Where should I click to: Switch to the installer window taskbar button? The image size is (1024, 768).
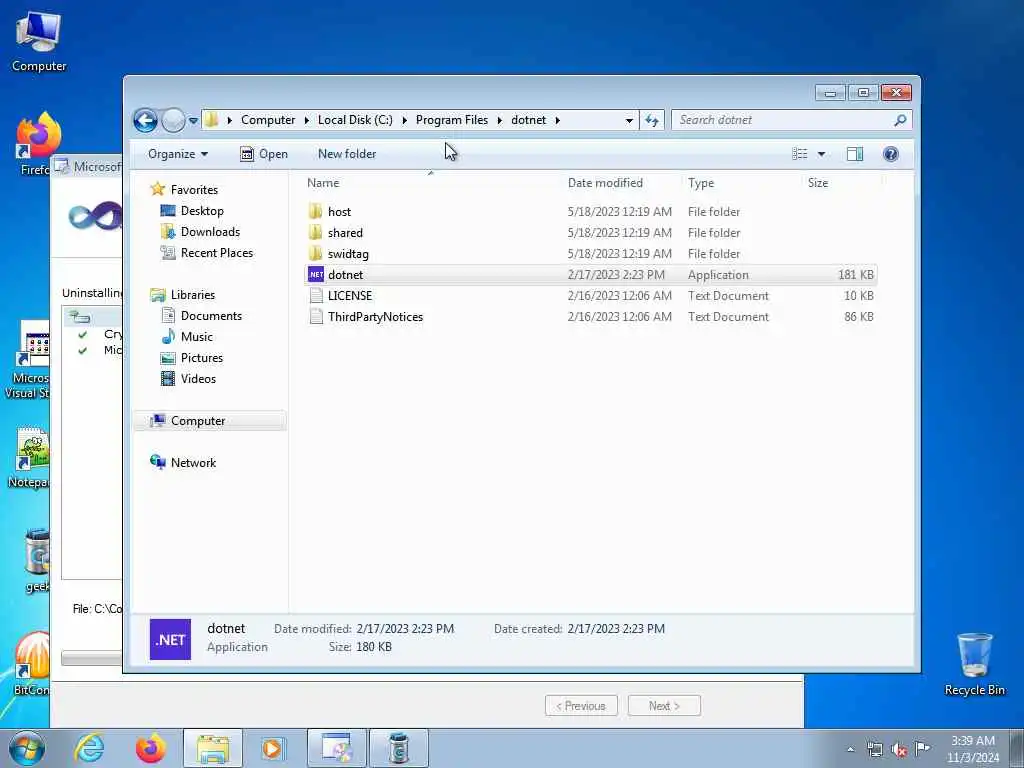coord(337,748)
